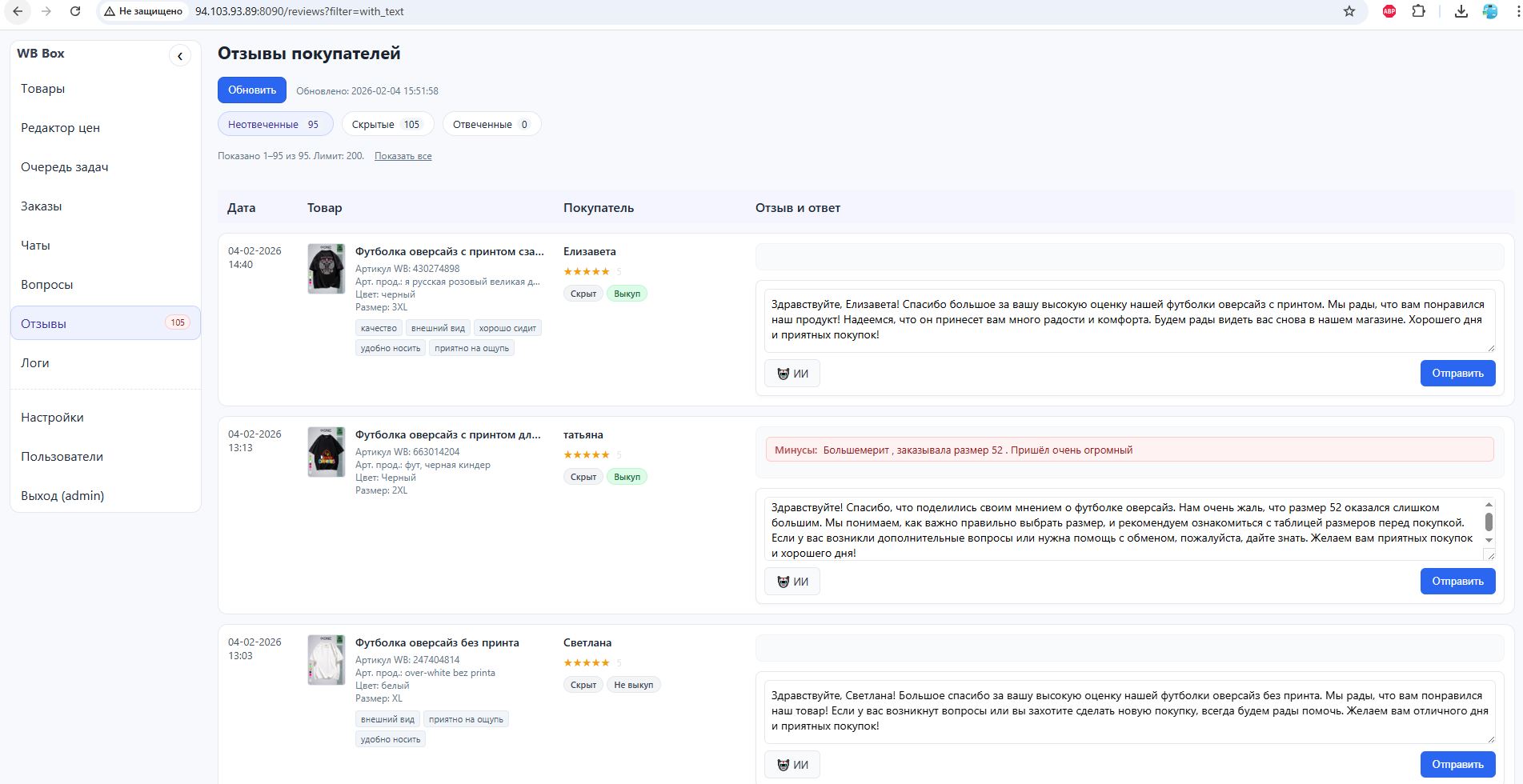Send reply to Светлана's review
Viewport: 1523px width, 784px height.
point(1457,764)
